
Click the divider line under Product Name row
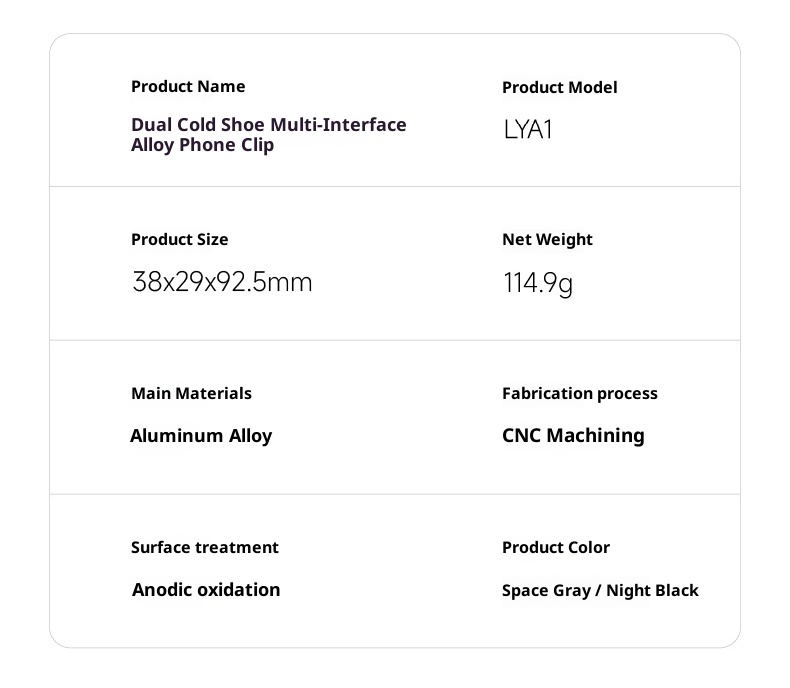[395, 187]
